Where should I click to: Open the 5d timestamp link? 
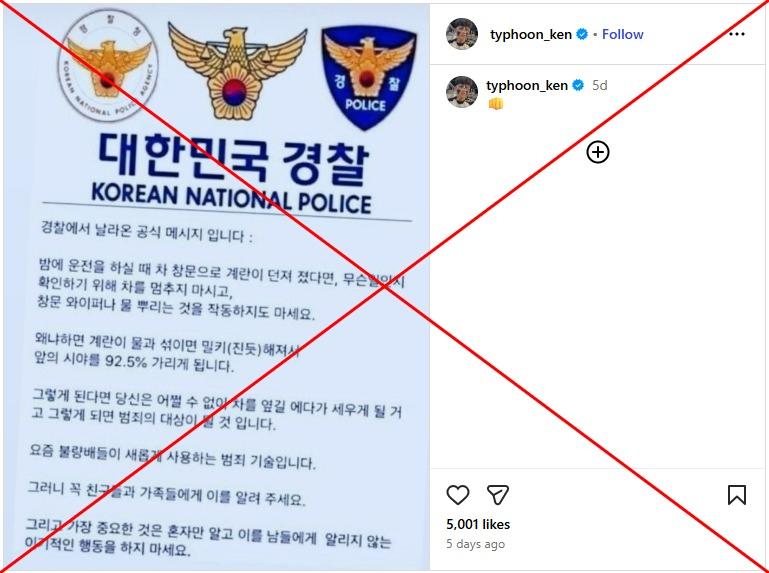coord(600,85)
